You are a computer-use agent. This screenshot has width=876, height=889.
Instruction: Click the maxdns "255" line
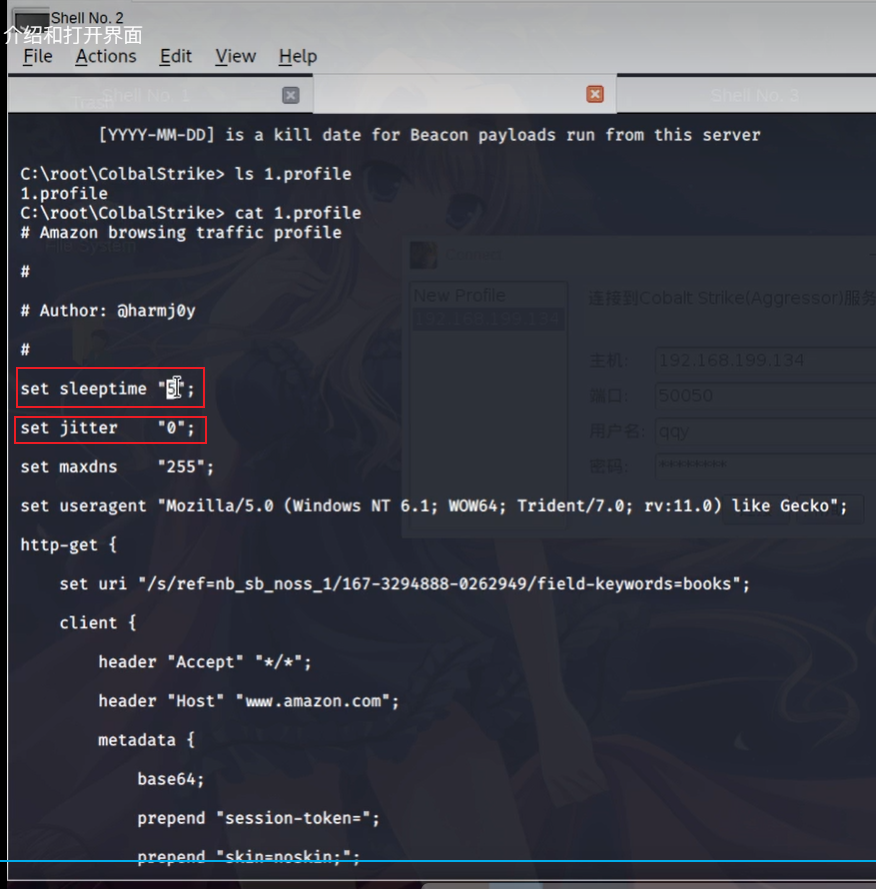coord(117,466)
